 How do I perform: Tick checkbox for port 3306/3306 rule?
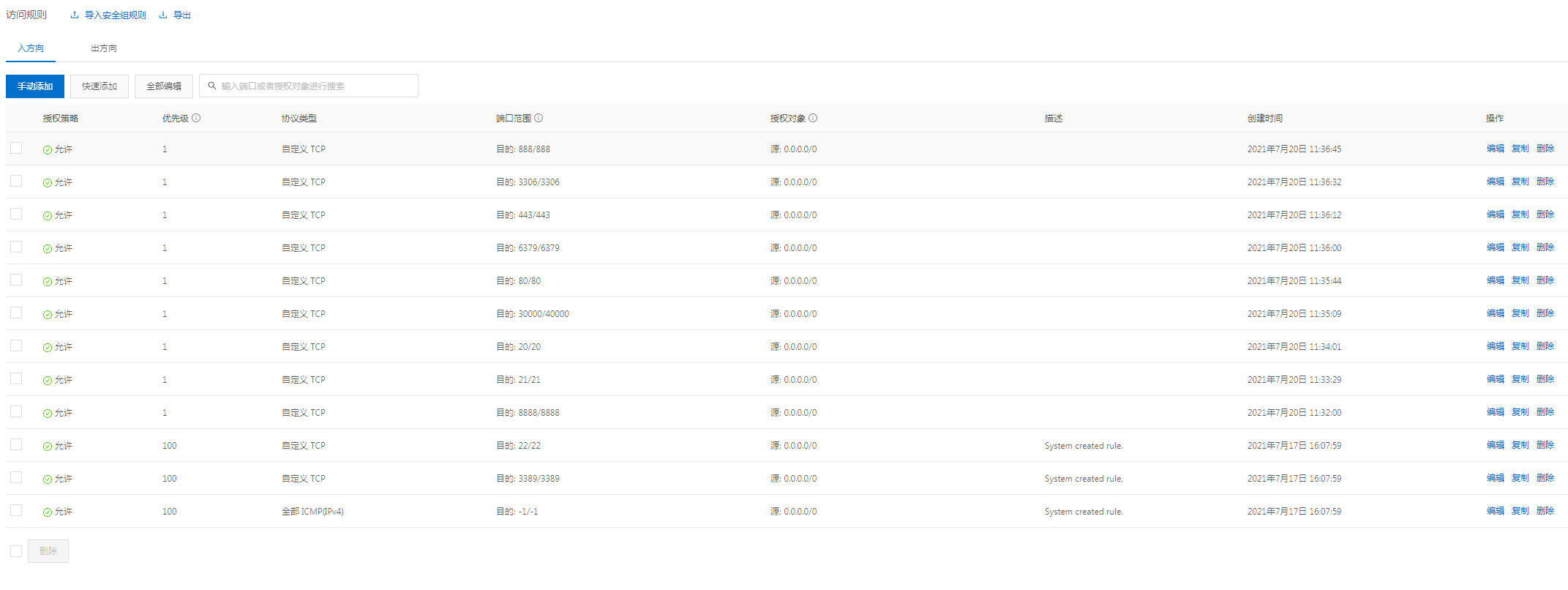point(16,181)
